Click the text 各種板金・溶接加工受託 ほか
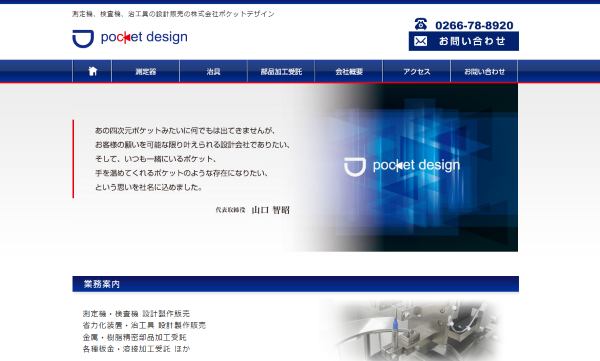The image size is (600, 361). pyautogui.click(x=136, y=349)
